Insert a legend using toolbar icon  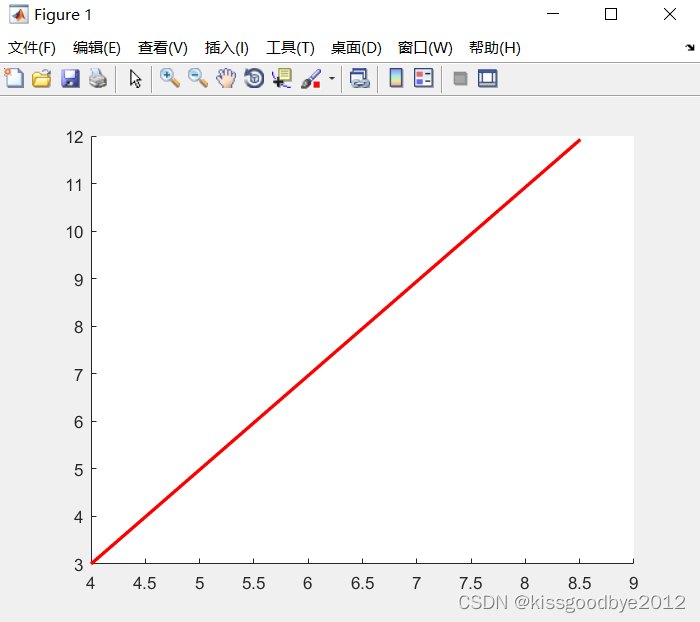click(424, 78)
